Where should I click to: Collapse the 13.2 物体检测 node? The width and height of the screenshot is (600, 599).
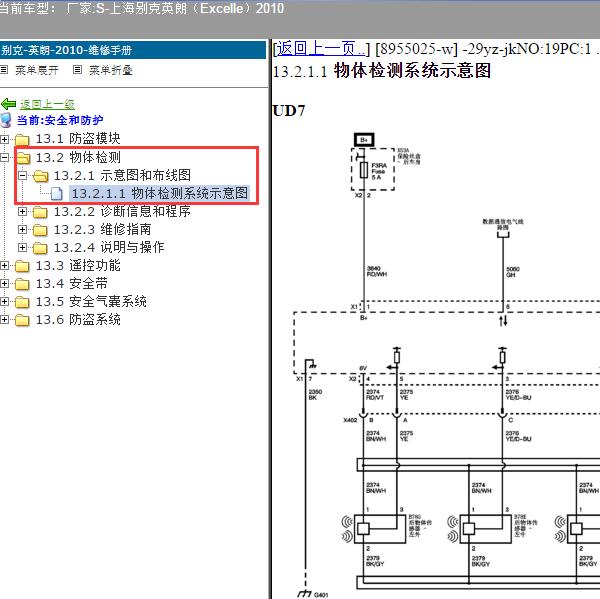pos(5,157)
